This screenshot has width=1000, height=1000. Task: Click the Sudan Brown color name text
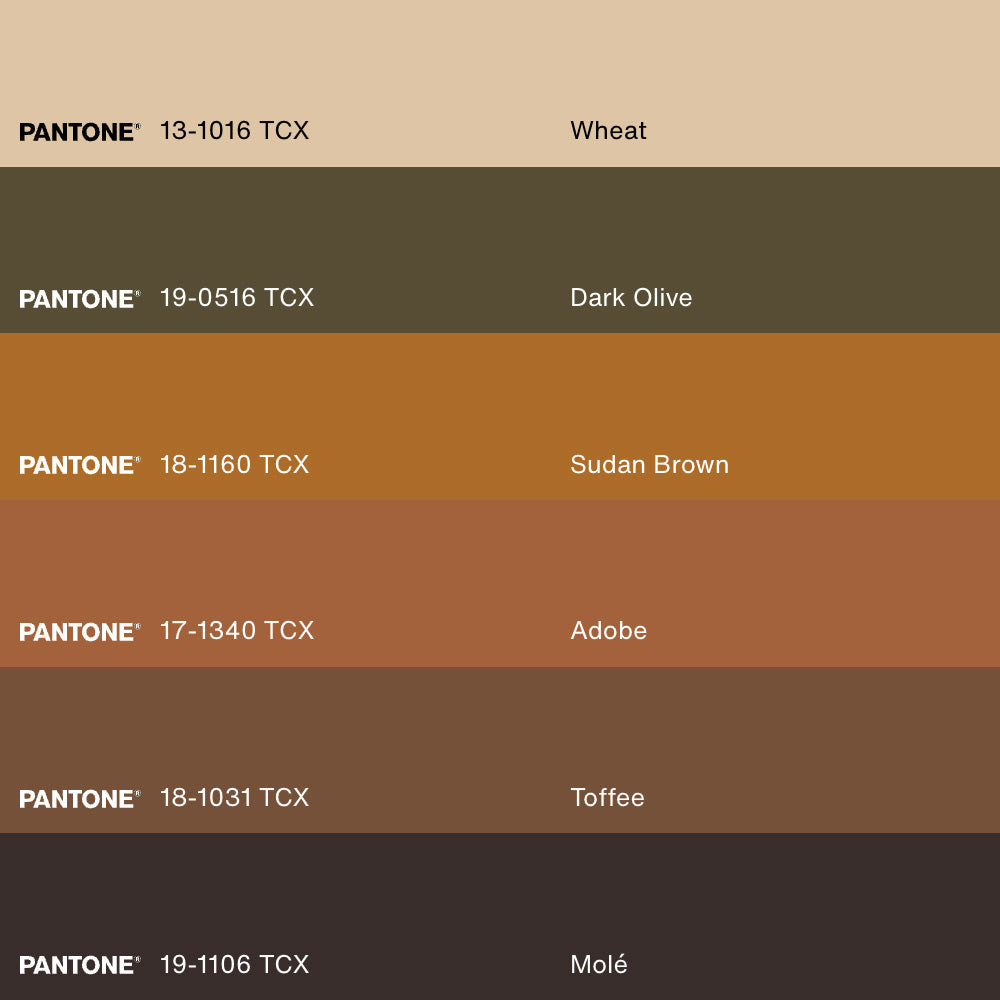coord(649,464)
